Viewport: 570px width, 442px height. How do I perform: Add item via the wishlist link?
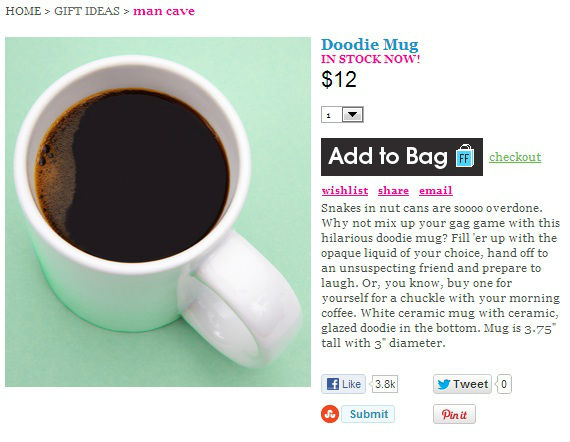[345, 190]
